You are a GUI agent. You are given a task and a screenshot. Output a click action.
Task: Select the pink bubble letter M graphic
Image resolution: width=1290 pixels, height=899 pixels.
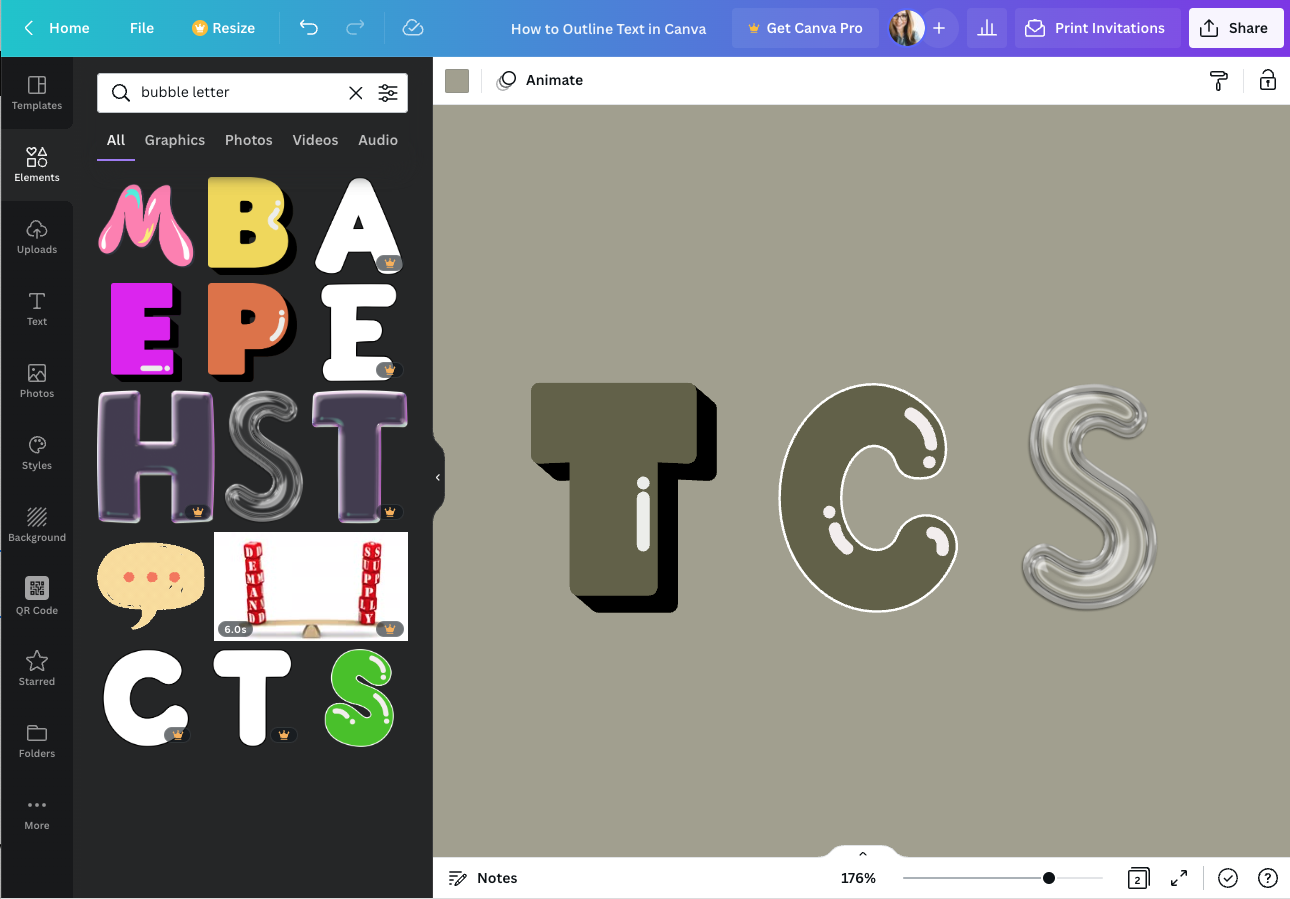tap(145, 224)
